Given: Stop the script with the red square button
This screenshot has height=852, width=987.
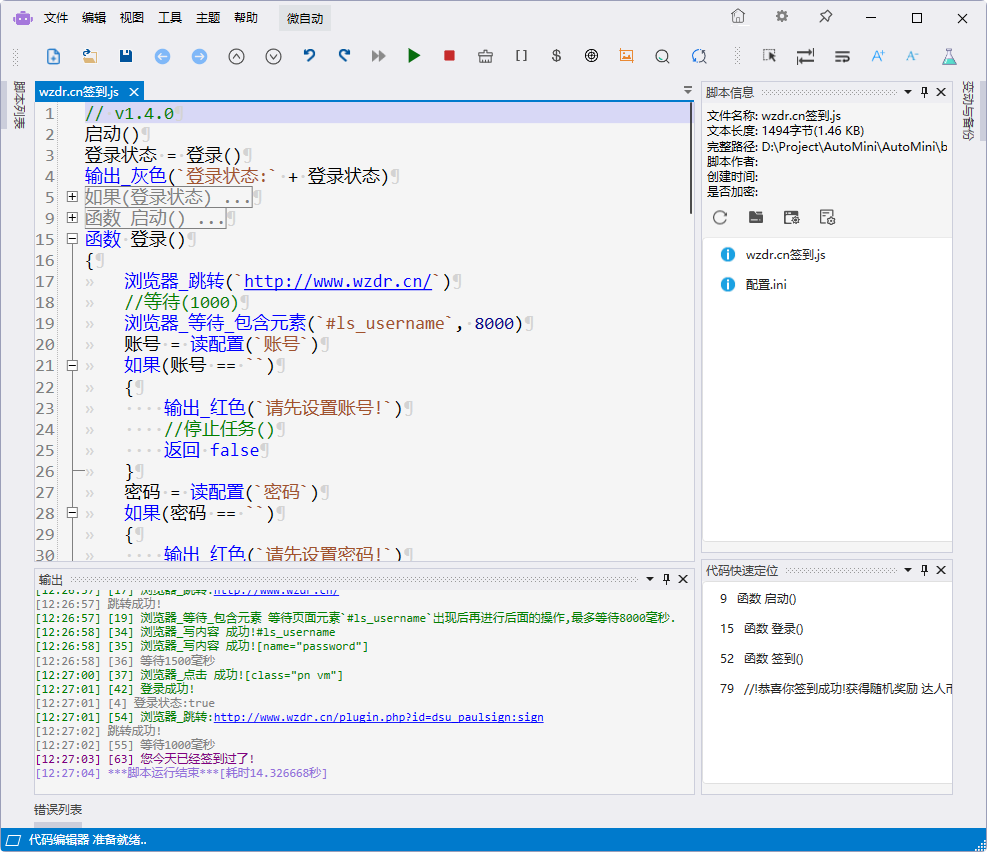Looking at the screenshot, I should click(449, 56).
